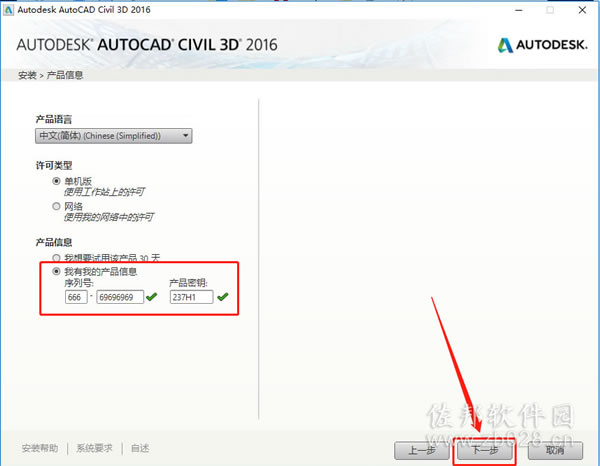Viewport: 600px width, 466px height.
Task: Close the installer window
Action: [582, 10]
